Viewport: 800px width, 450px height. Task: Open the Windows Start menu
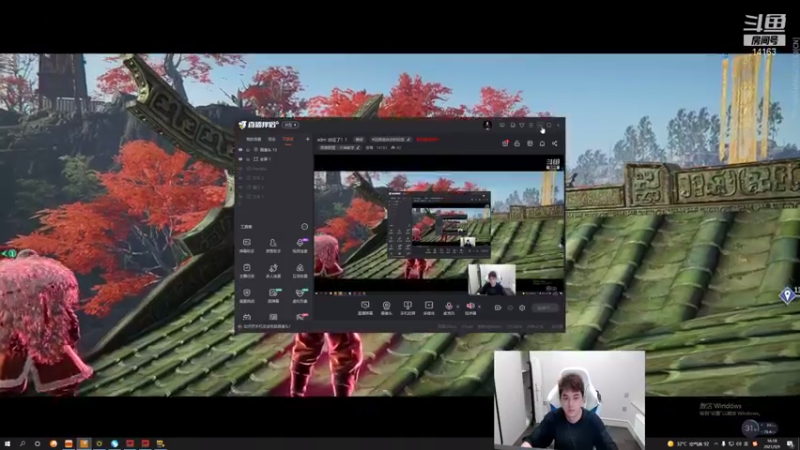coord(7,444)
